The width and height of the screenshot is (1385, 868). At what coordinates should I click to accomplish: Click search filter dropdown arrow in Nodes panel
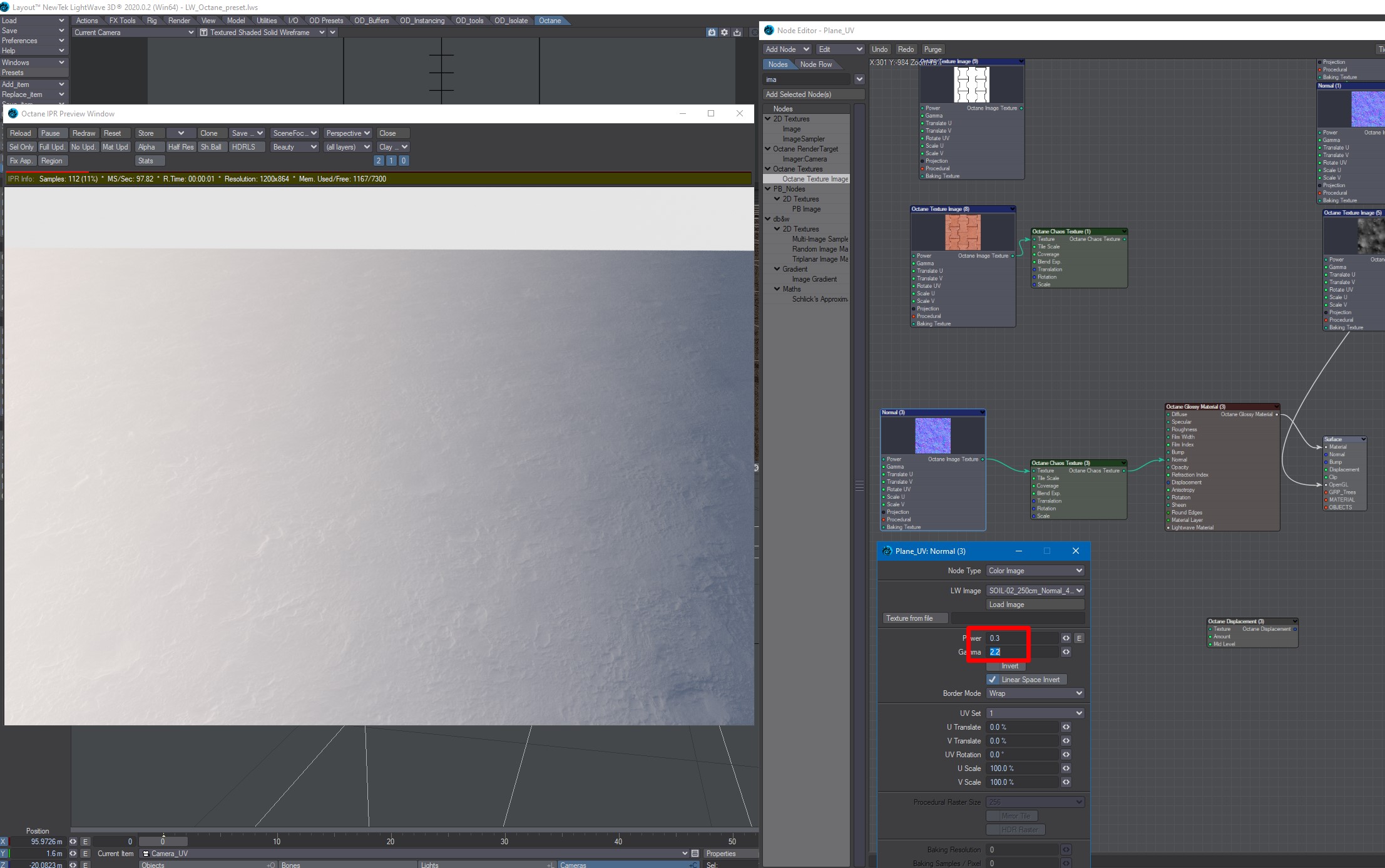(x=859, y=79)
